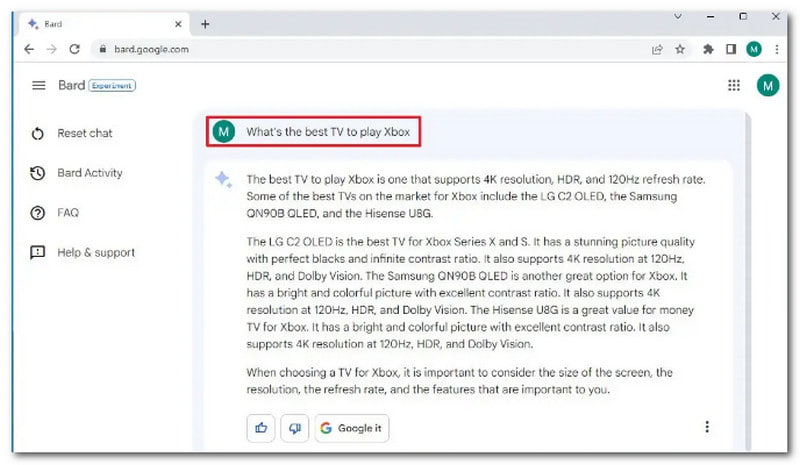
Task: Click the Bard logo text
Action: pyautogui.click(x=71, y=85)
